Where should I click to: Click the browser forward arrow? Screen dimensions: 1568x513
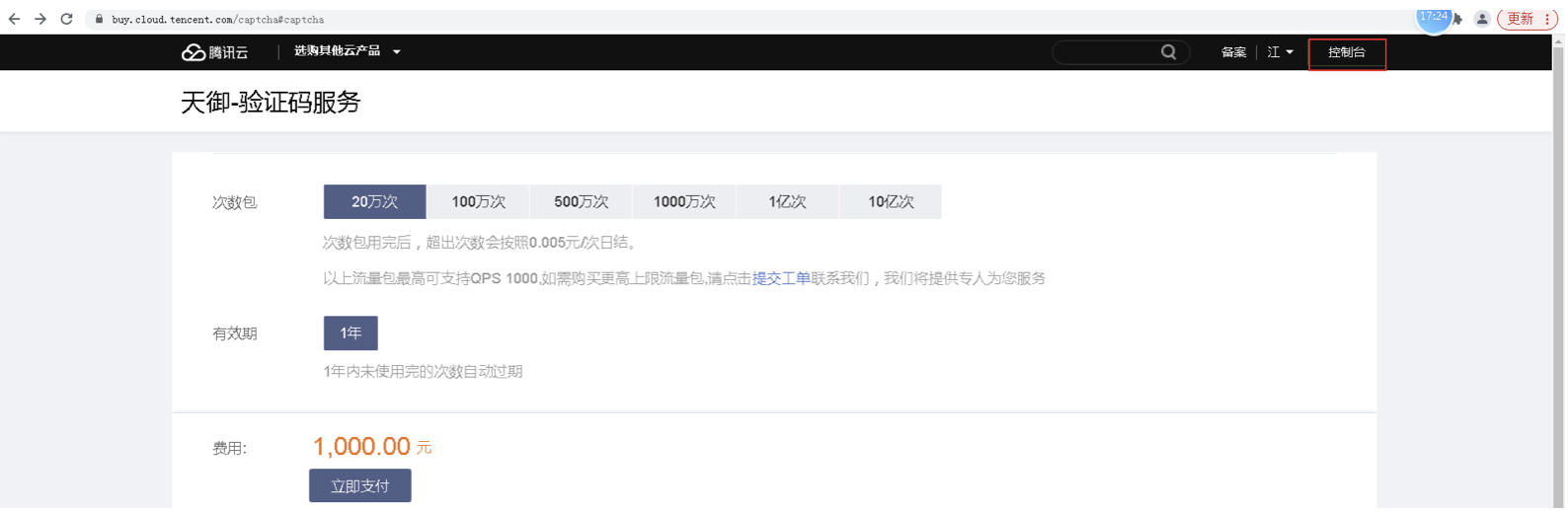[x=40, y=19]
